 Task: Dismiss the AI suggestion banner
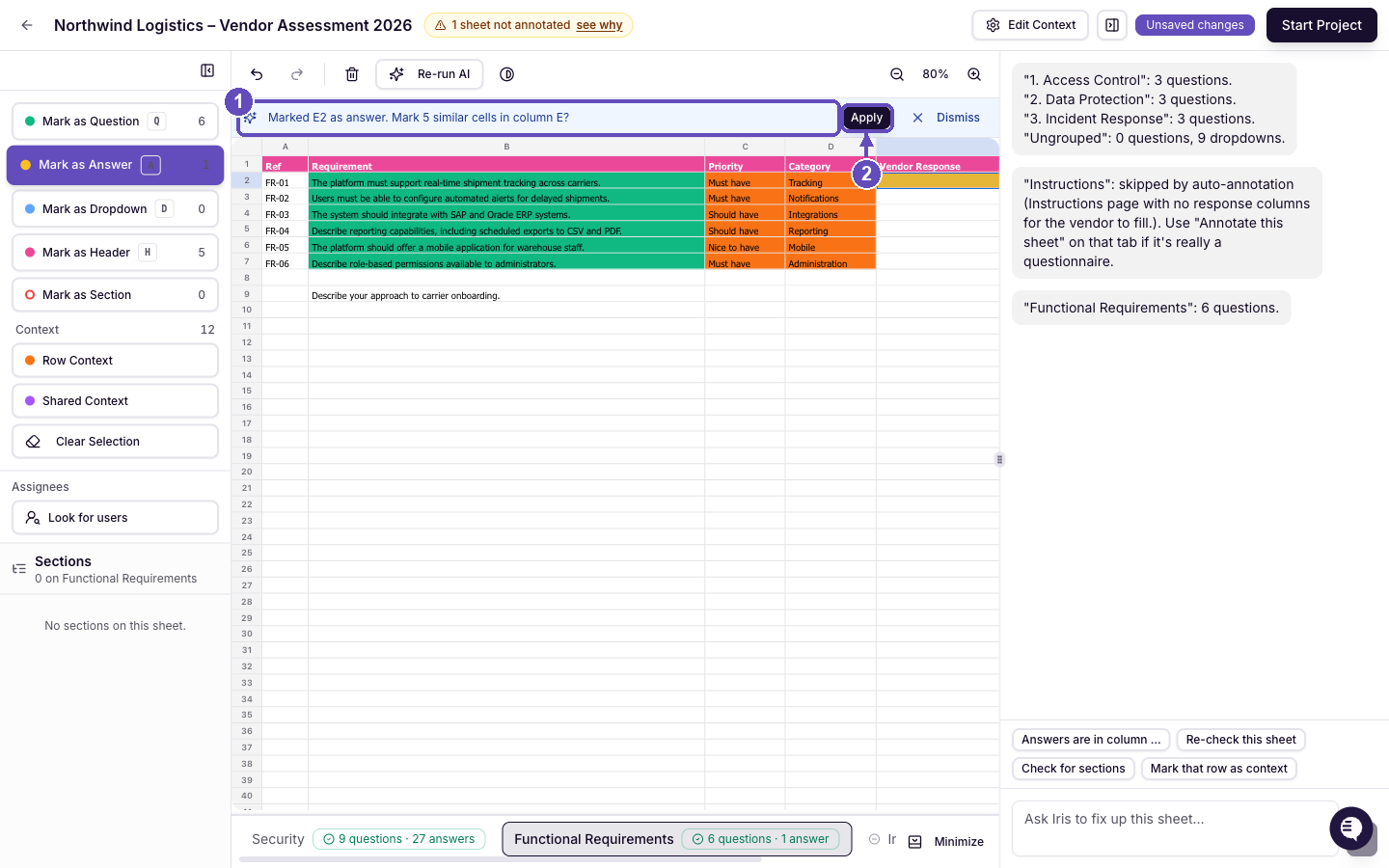point(946,118)
